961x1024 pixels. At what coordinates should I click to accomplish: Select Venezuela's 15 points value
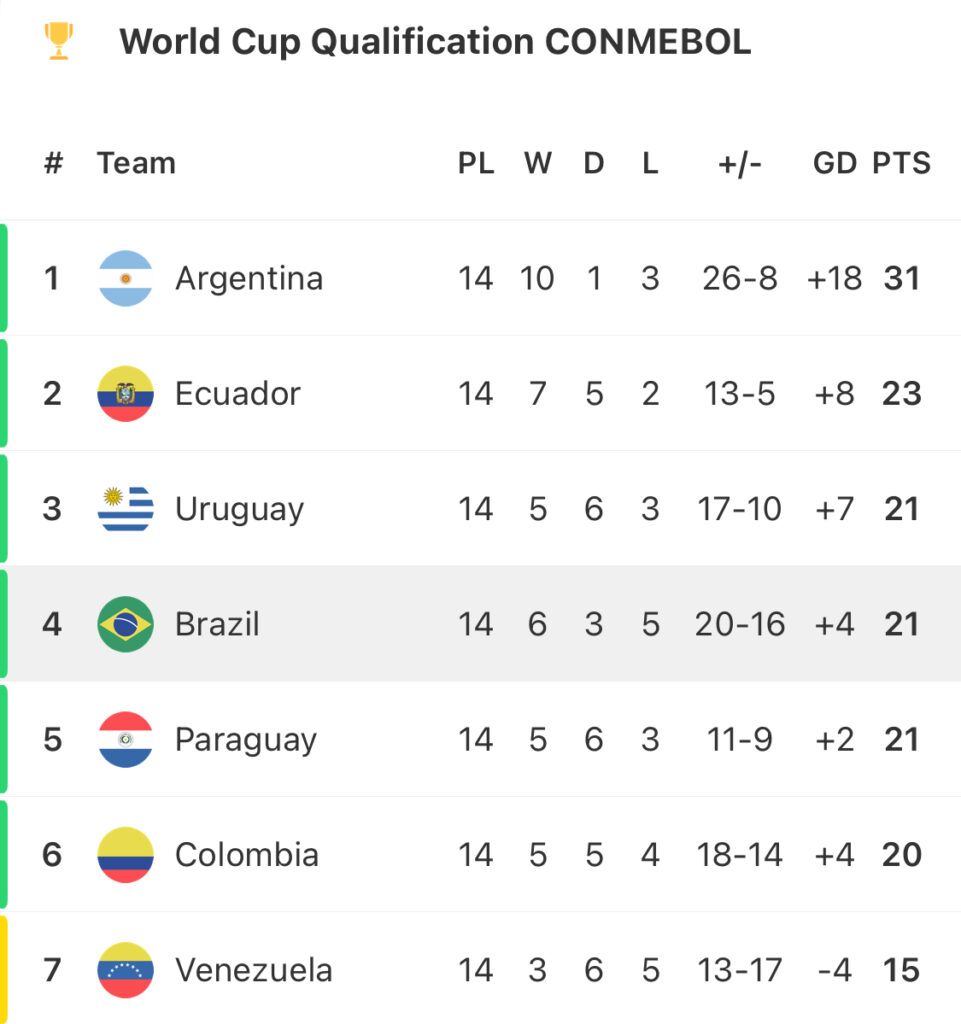click(902, 970)
